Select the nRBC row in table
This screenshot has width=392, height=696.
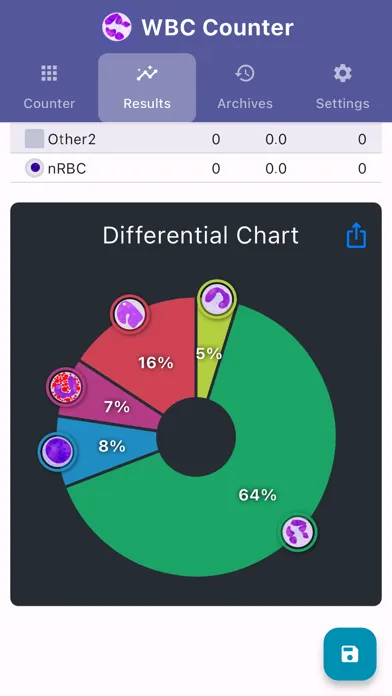pyautogui.click(x=196, y=168)
